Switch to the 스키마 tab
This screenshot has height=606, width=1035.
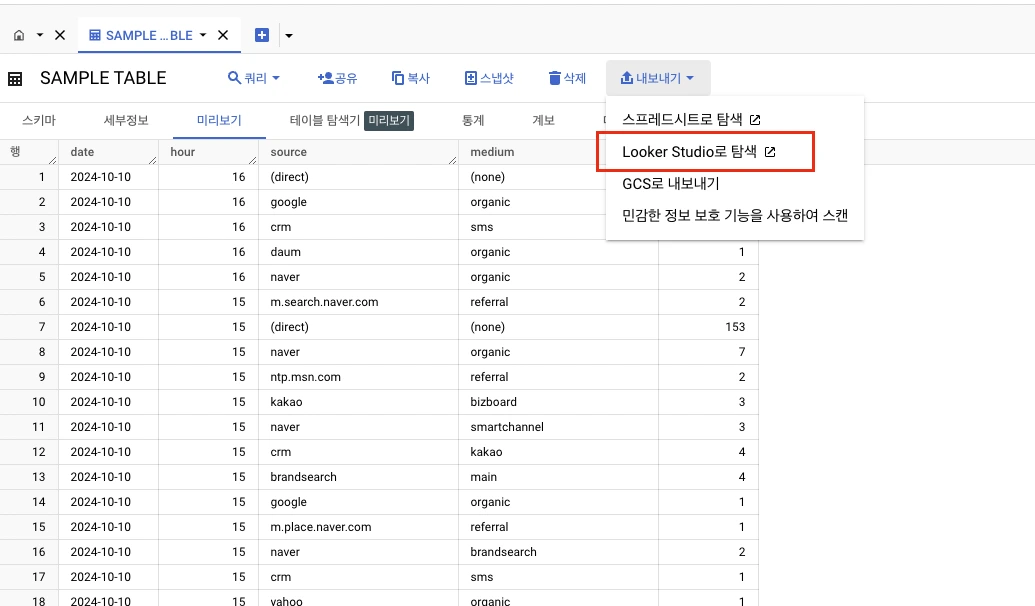39,120
